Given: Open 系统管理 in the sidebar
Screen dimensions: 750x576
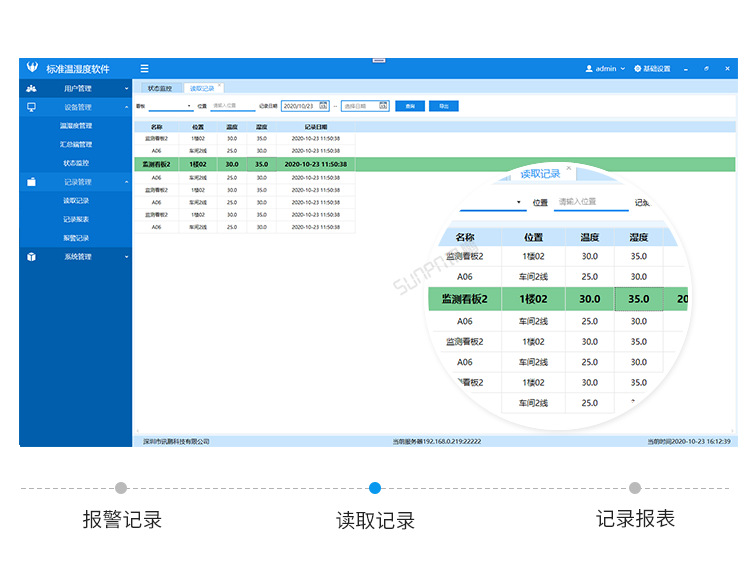Looking at the screenshot, I should pos(76,257).
